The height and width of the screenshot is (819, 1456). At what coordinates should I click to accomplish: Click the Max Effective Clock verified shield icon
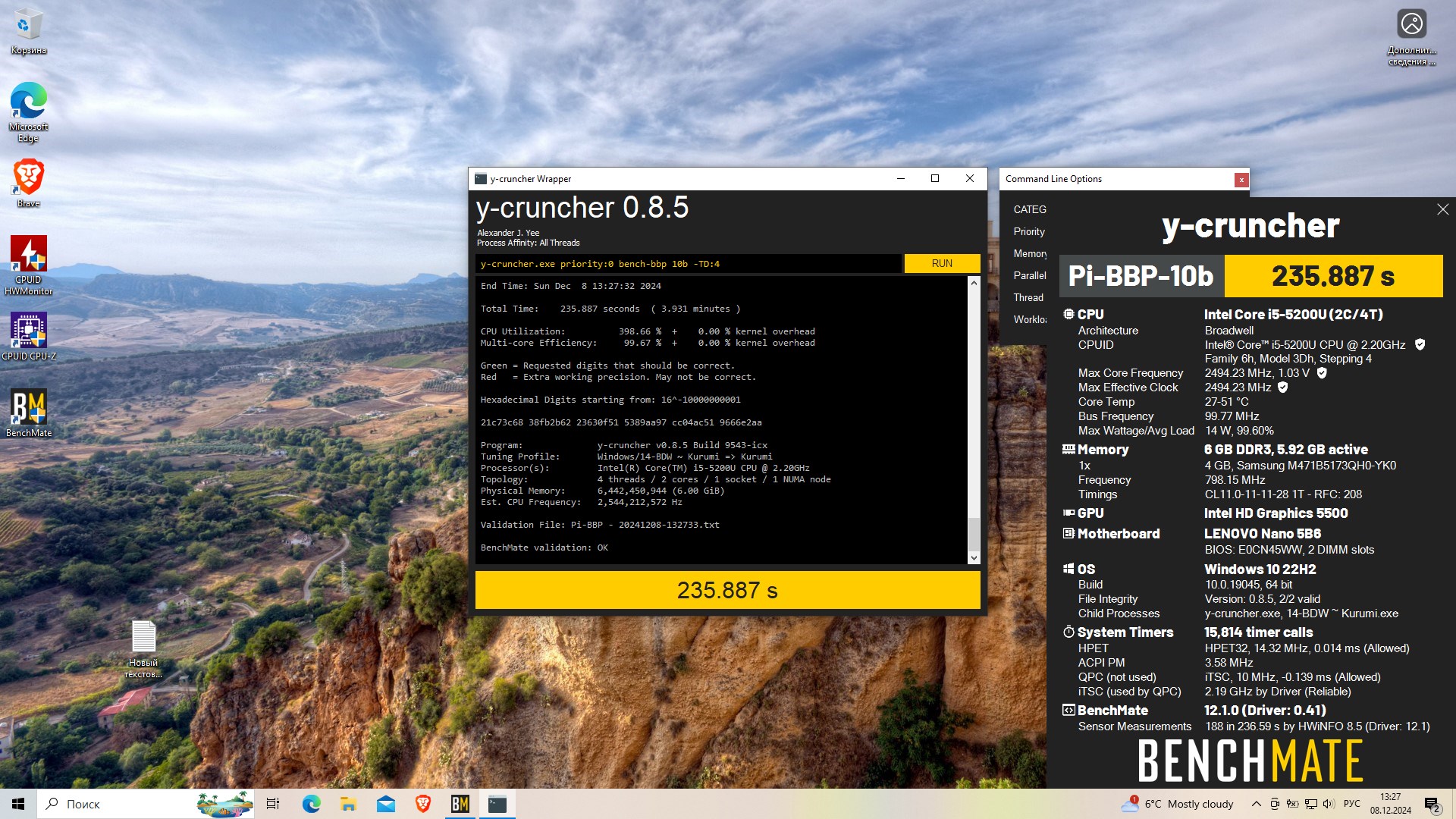click(1283, 388)
